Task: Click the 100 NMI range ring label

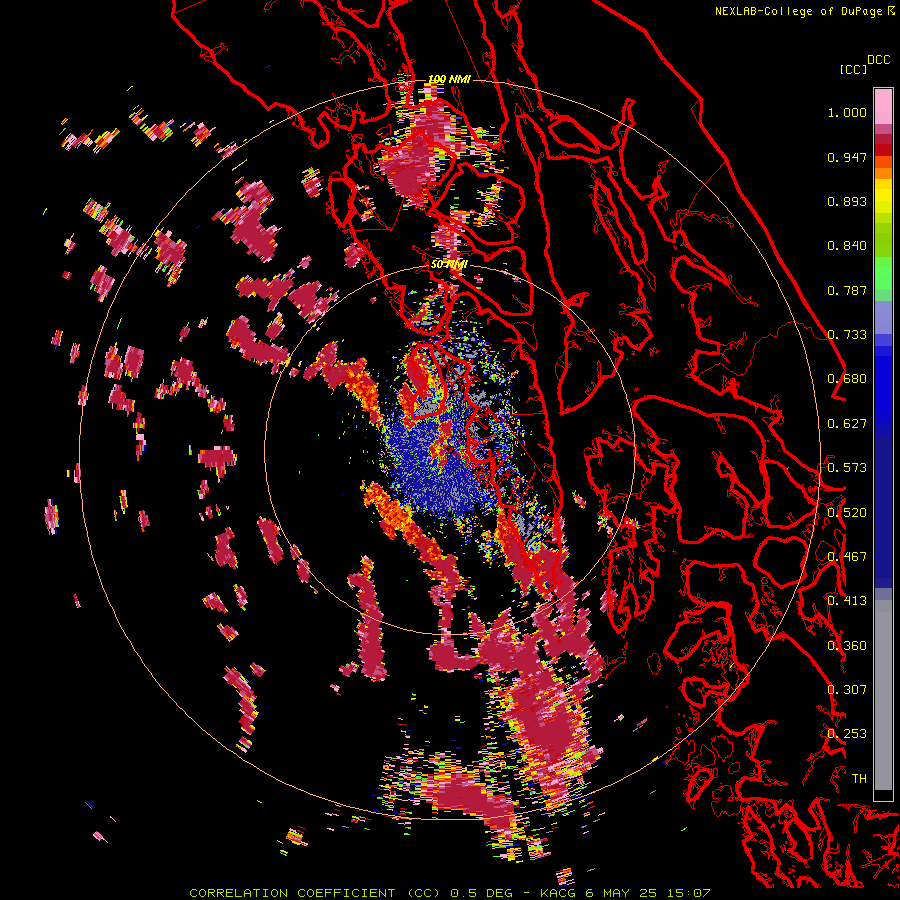Action: coord(449,79)
